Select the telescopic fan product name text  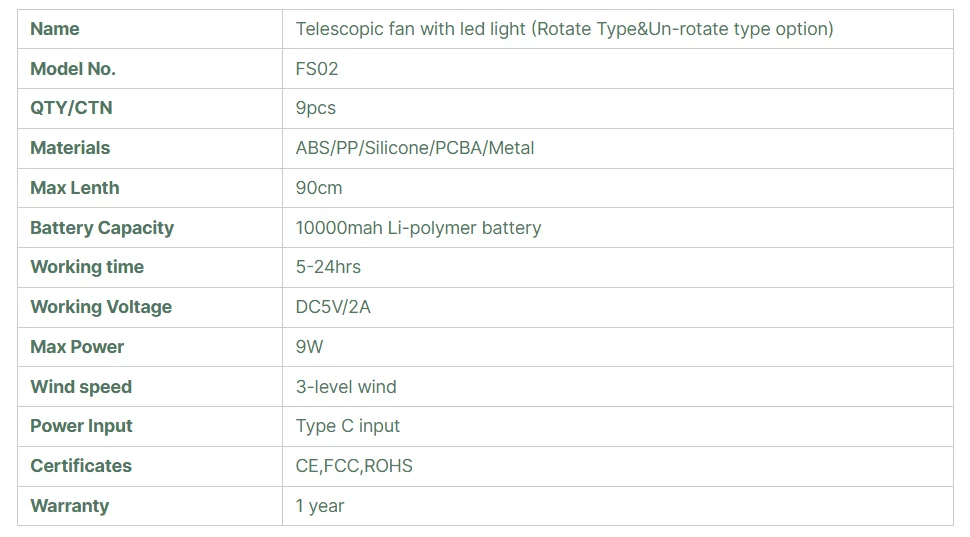point(564,29)
